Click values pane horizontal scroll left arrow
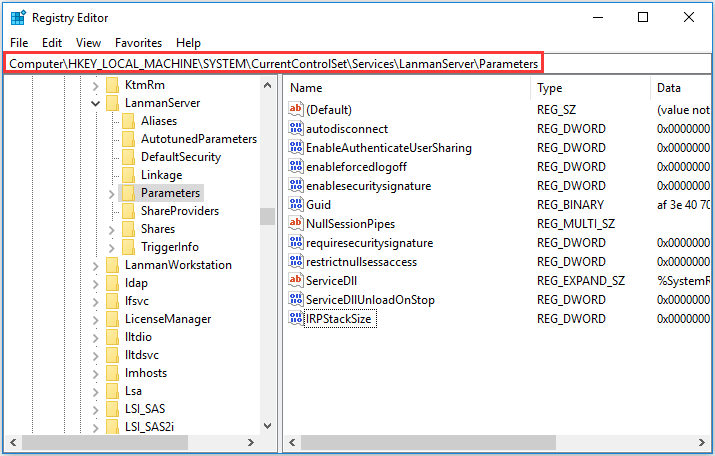715x456 pixels. click(x=292, y=442)
